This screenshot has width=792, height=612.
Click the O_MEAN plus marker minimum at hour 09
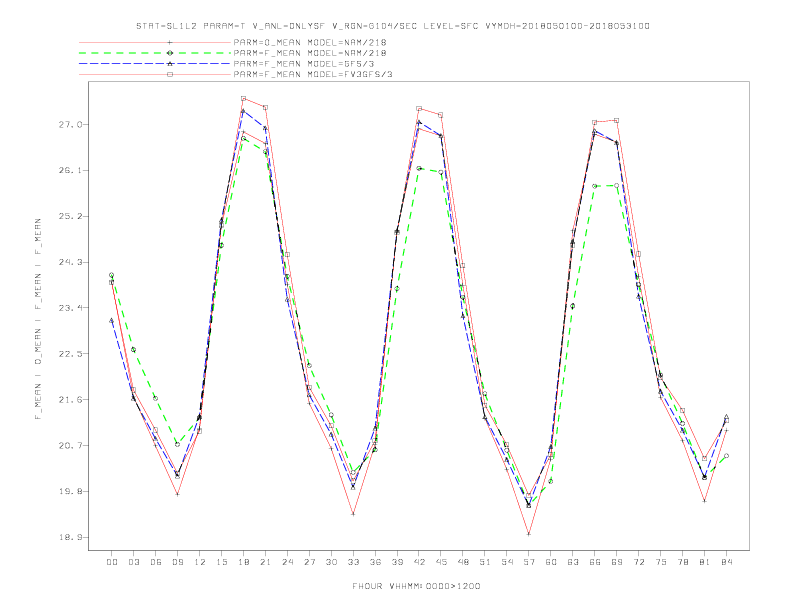pyautogui.click(x=177, y=494)
